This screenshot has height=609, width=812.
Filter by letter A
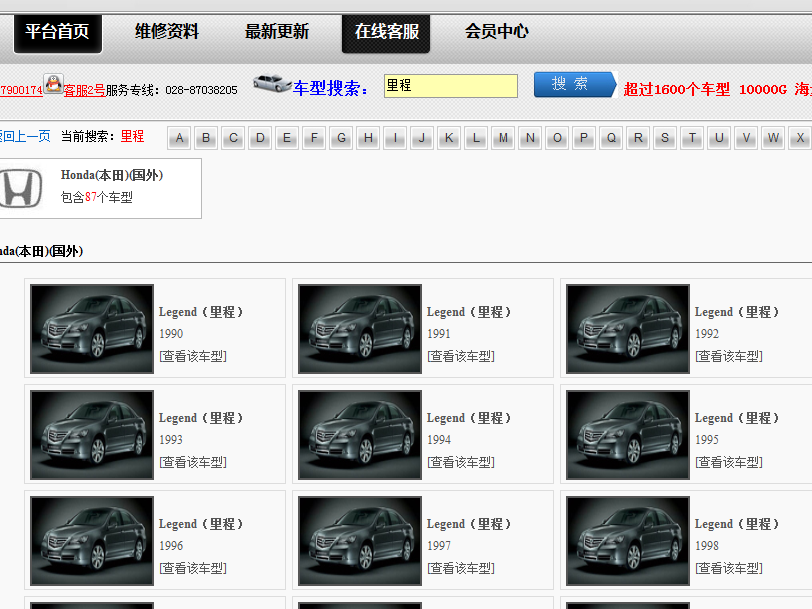pos(179,138)
